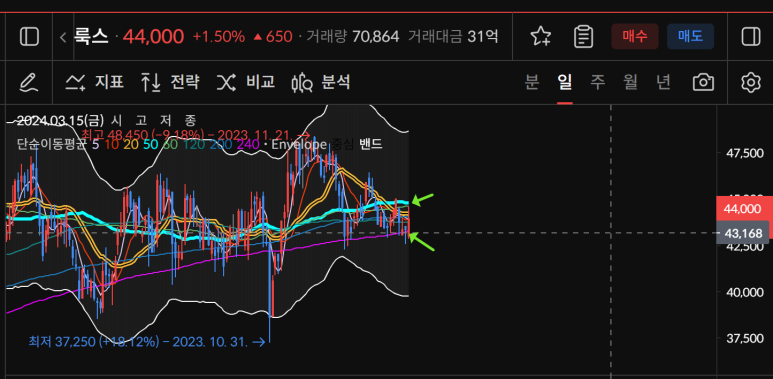Click the red 44,000 price axis tag
Viewport: 773px width, 379px height.
click(742, 209)
